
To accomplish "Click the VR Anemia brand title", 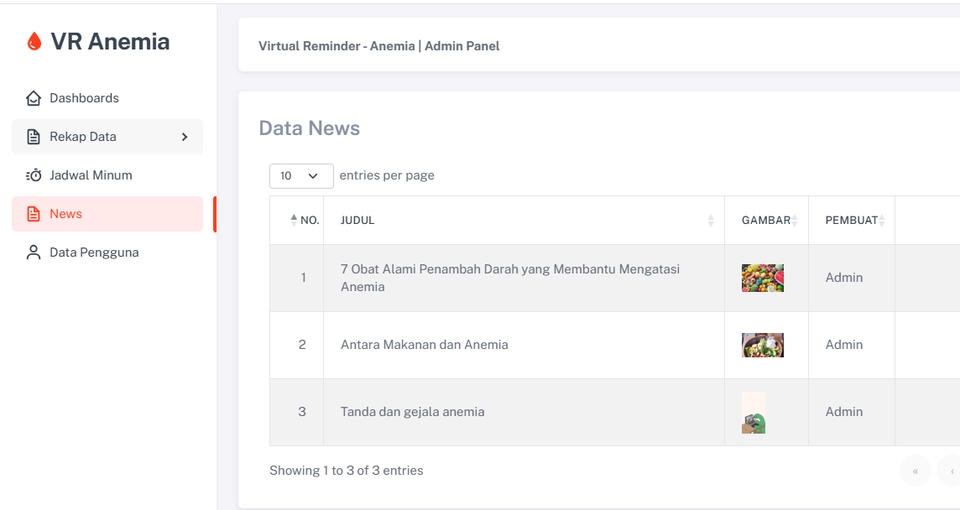I will pyautogui.click(x=110, y=42).
